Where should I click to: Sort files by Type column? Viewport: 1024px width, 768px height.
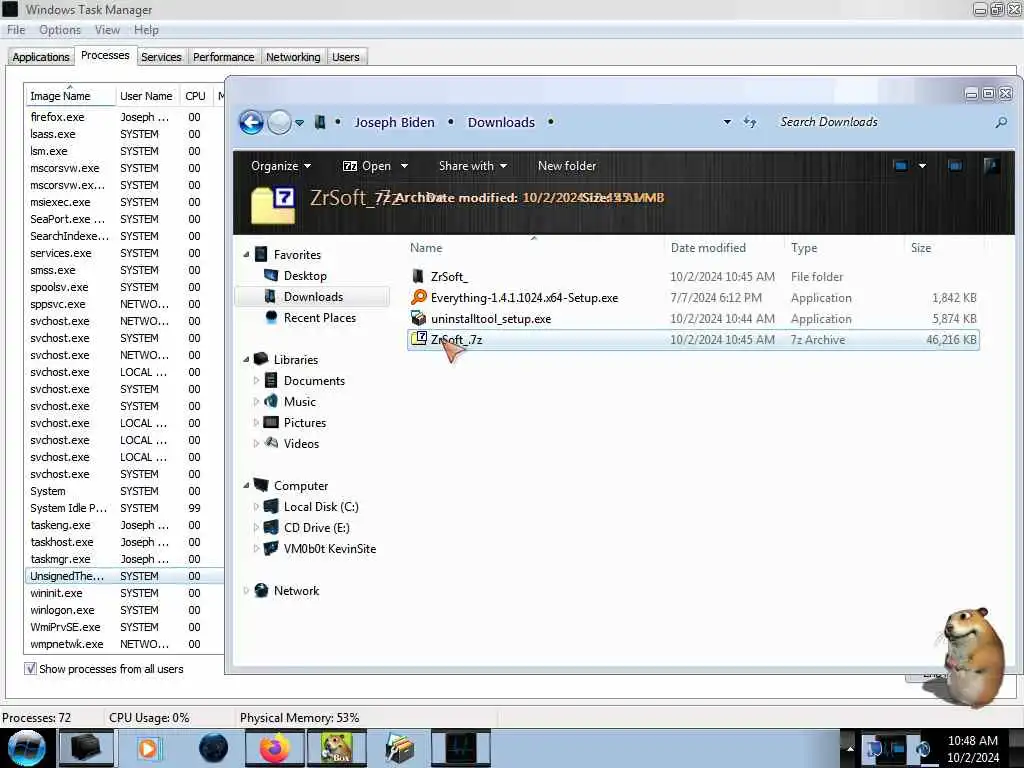845,248
